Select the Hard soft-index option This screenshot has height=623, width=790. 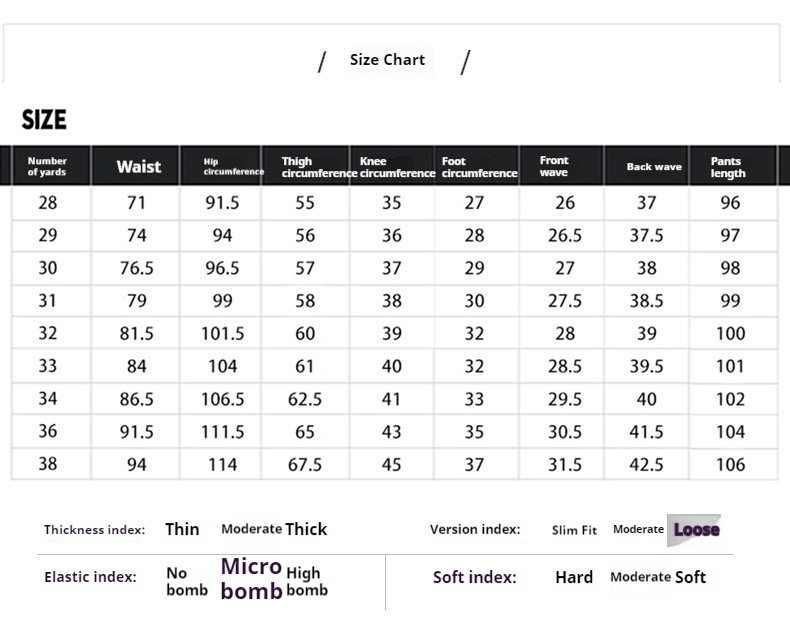[x=574, y=577]
